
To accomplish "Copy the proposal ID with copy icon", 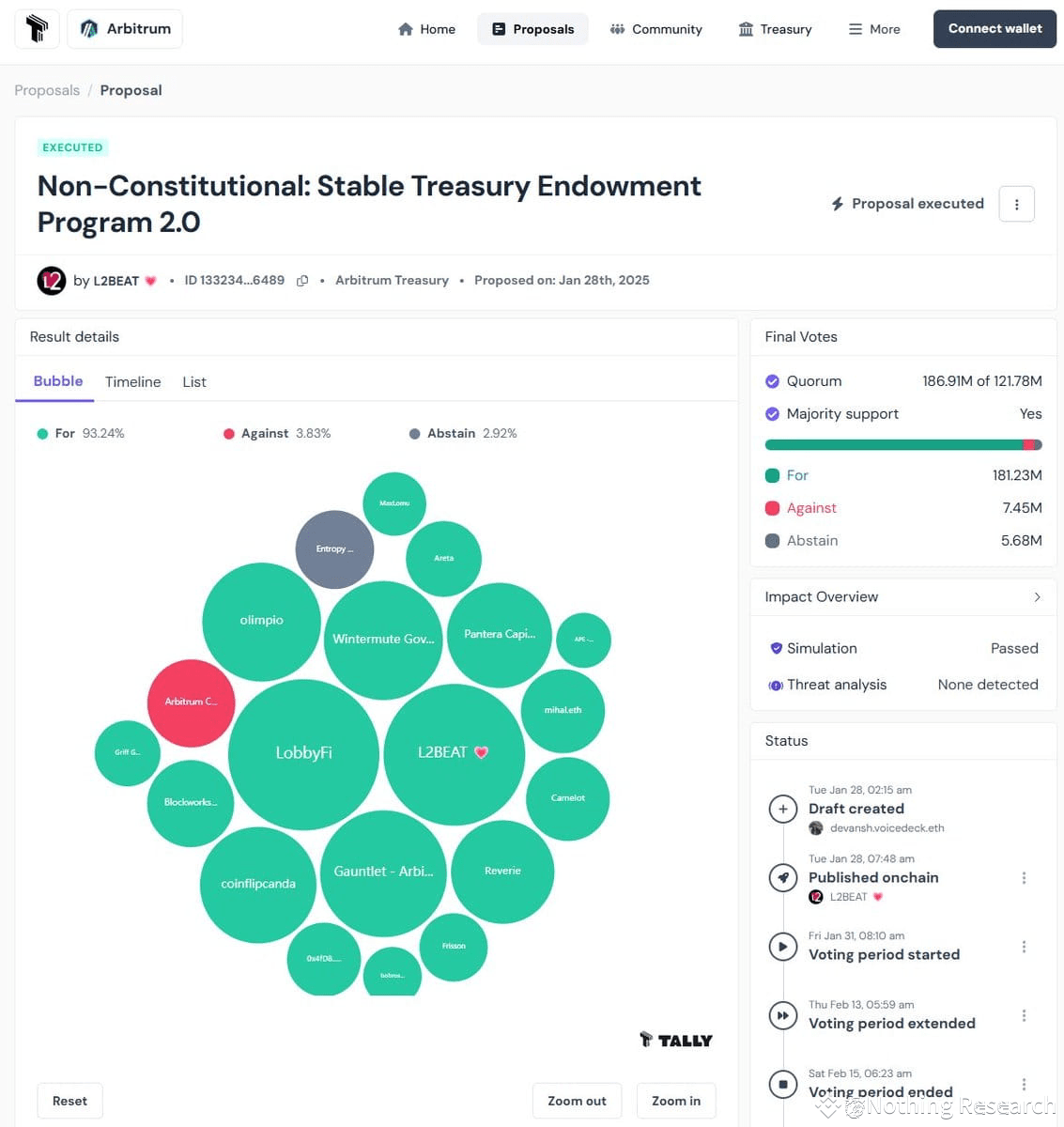I will click(x=302, y=281).
